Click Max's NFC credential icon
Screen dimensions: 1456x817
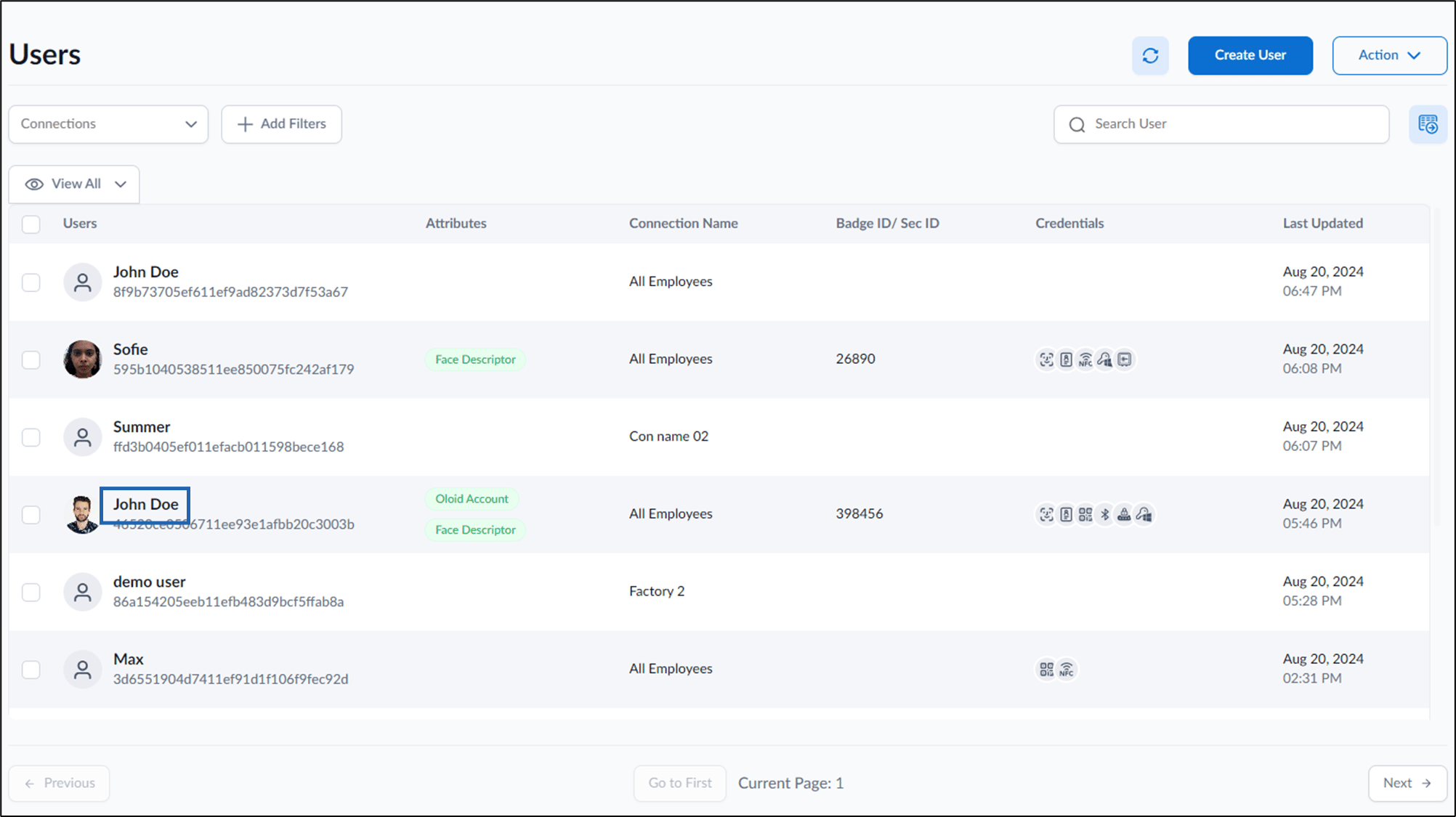click(x=1066, y=670)
